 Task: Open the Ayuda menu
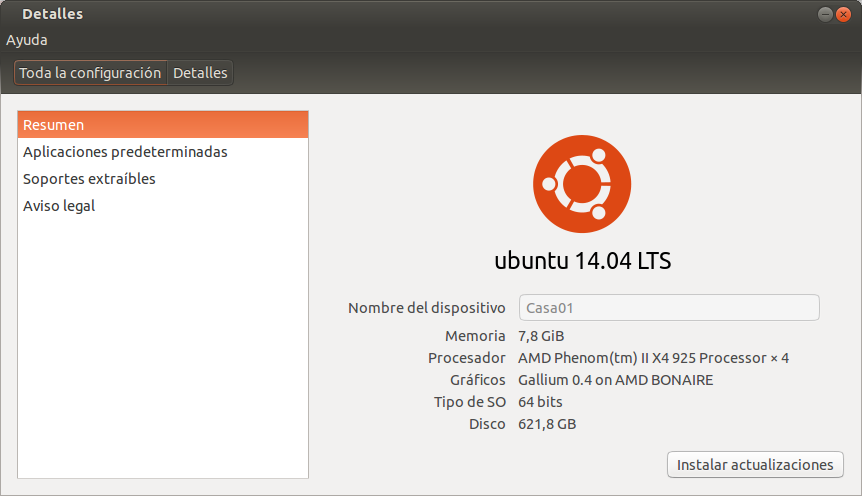click(26, 40)
